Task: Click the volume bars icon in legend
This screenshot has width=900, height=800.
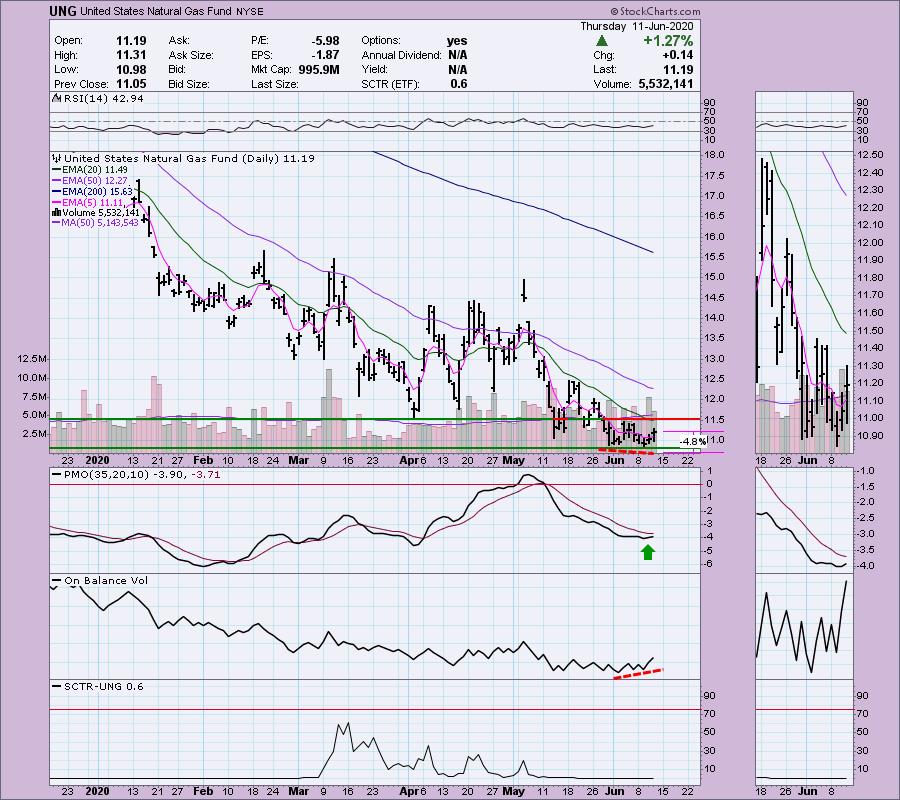Action: click(x=57, y=212)
